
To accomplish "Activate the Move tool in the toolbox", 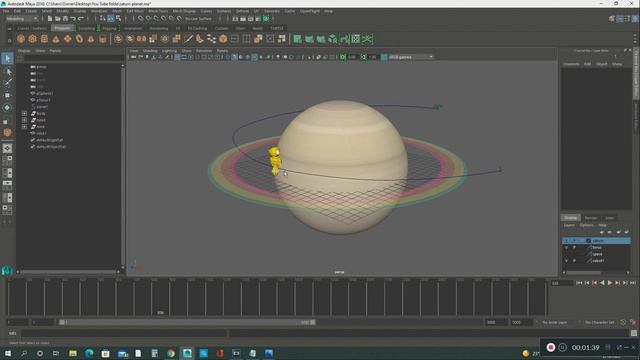I will tap(7, 95).
